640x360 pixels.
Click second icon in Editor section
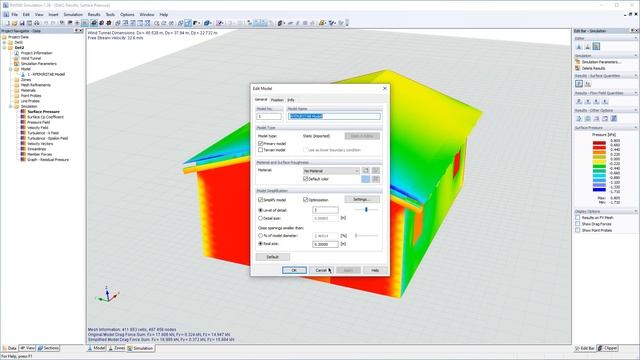[587, 47]
